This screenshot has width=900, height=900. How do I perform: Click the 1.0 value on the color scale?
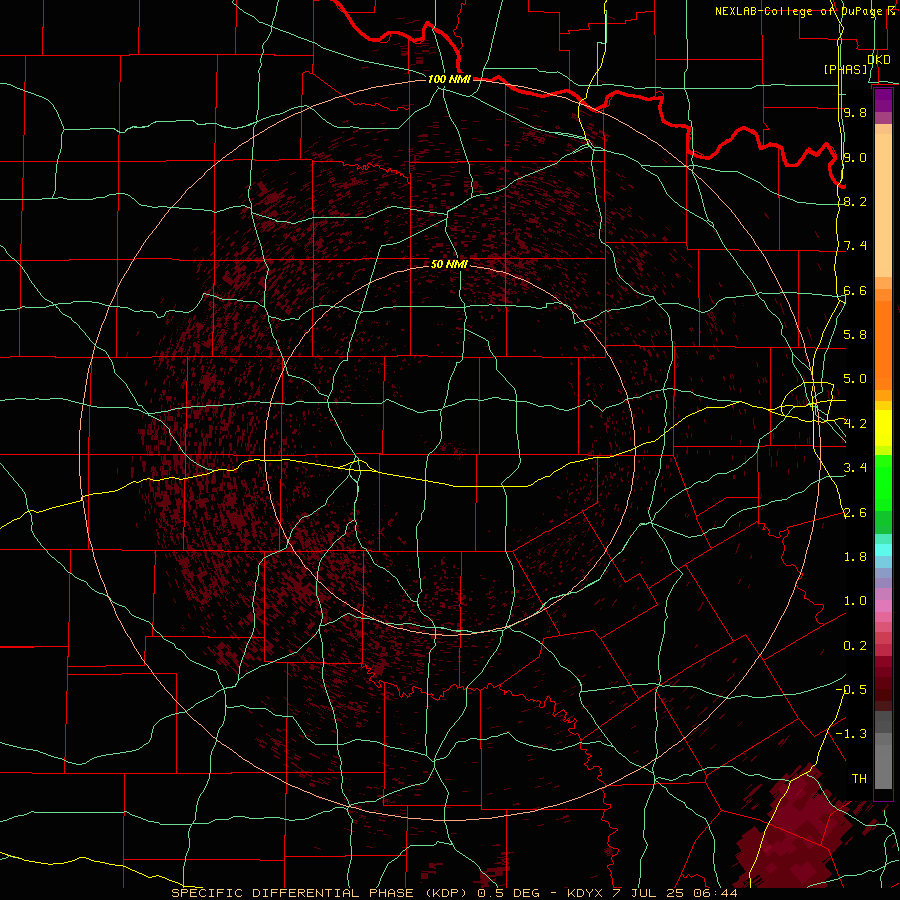pos(855,601)
